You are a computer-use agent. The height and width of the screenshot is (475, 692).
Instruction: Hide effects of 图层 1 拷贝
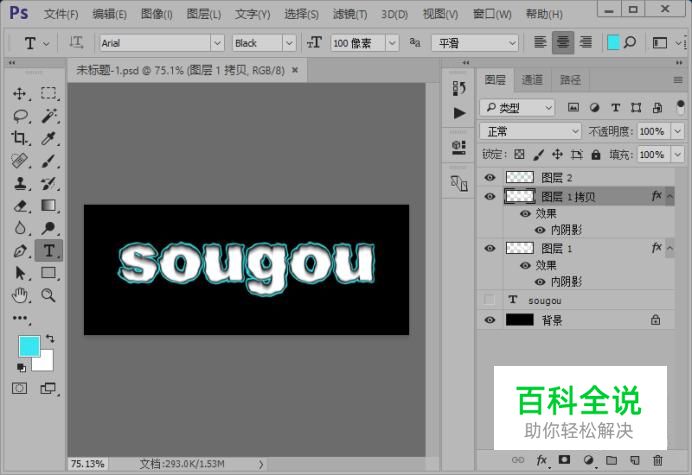525,214
